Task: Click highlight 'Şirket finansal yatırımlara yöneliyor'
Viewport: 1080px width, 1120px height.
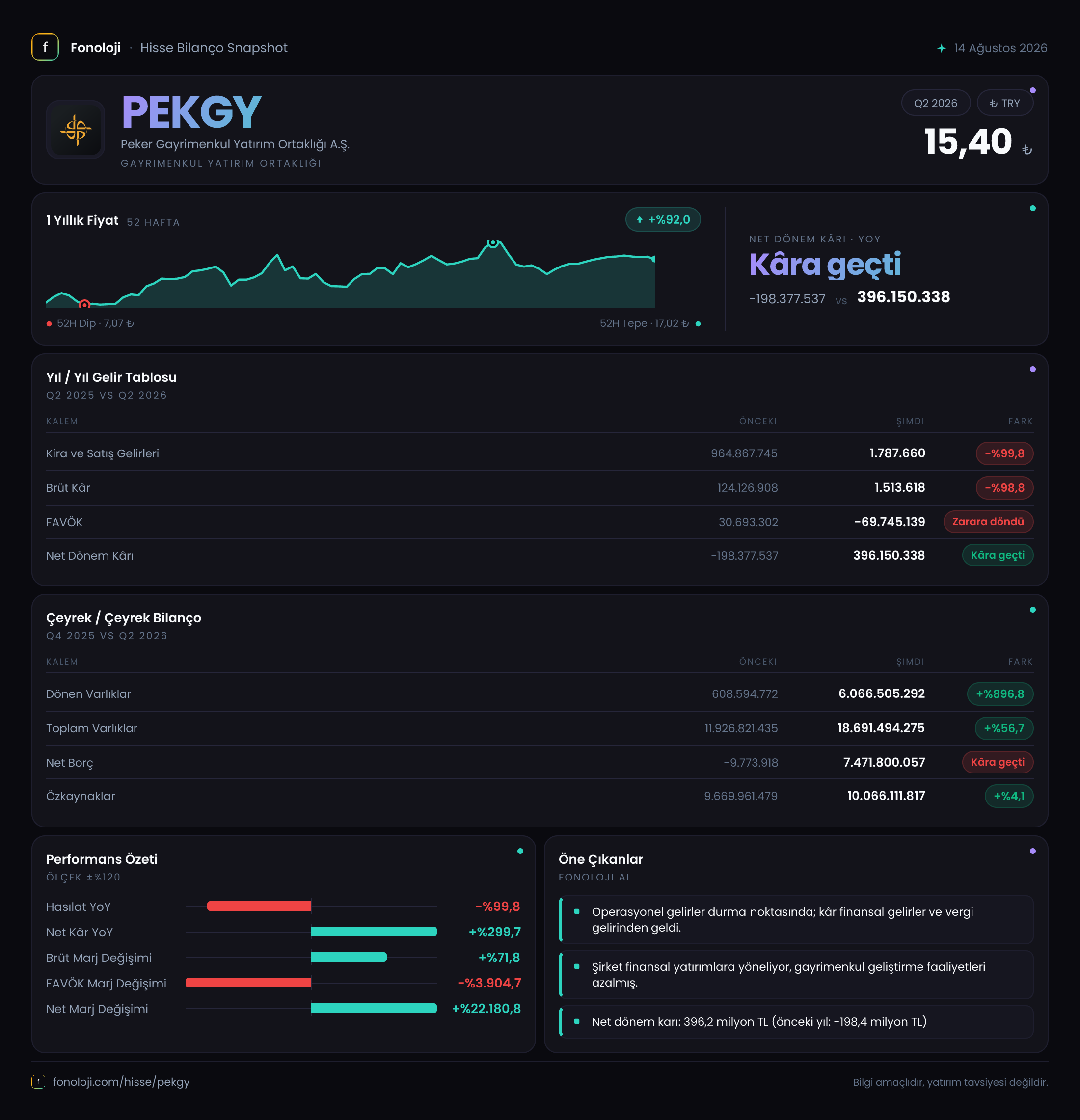Action: coord(797,975)
